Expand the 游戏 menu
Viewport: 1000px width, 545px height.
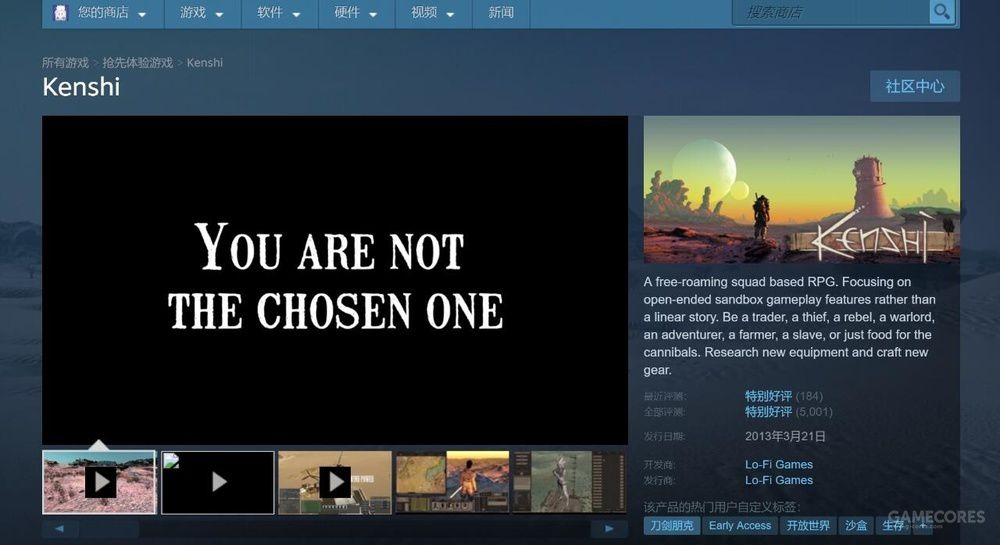click(202, 13)
